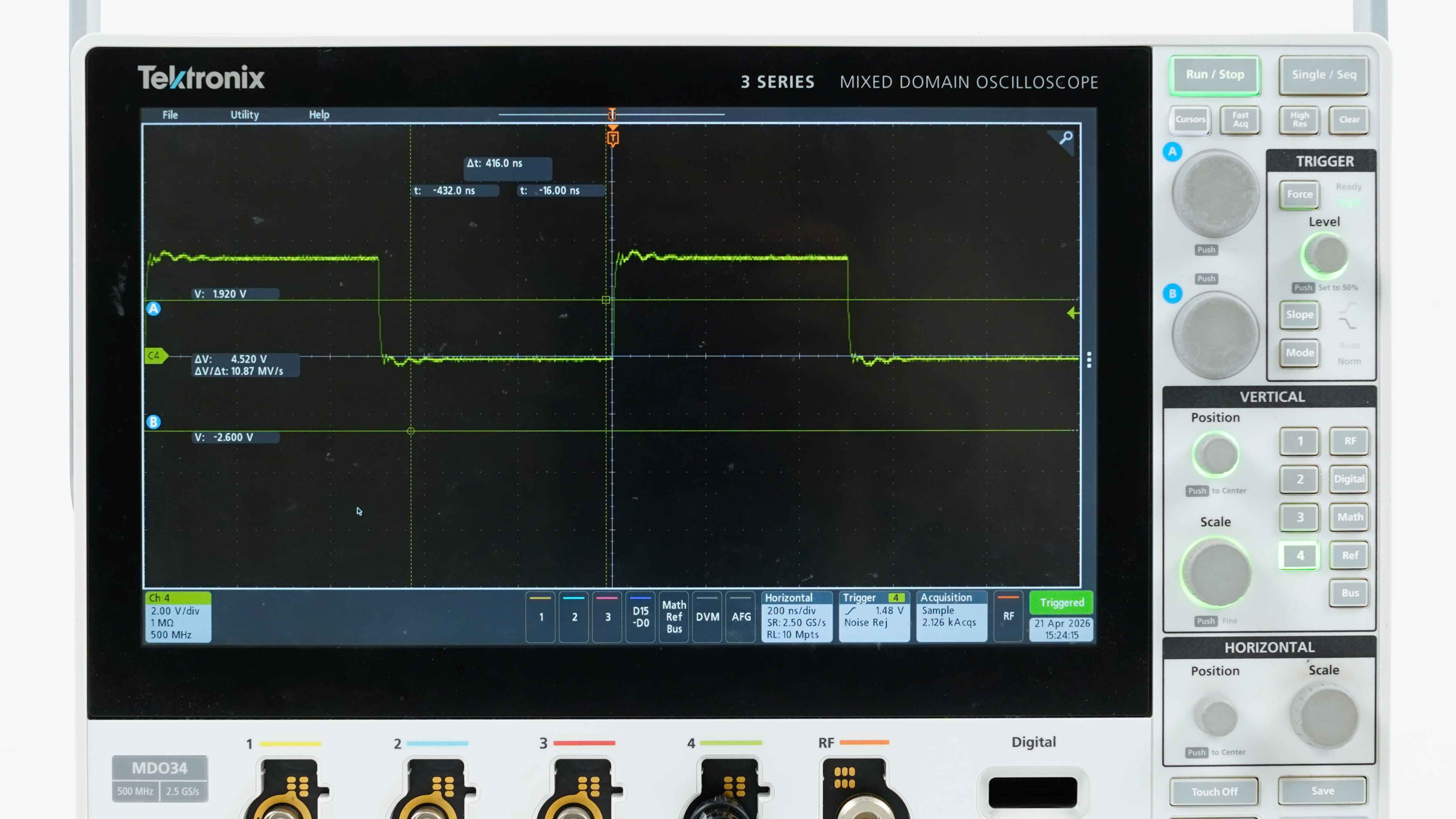Image resolution: width=1456 pixels, height=819 pixels.
Task: Open the Ch 4 vertical settings badge
Action: [x=178, y=617]
